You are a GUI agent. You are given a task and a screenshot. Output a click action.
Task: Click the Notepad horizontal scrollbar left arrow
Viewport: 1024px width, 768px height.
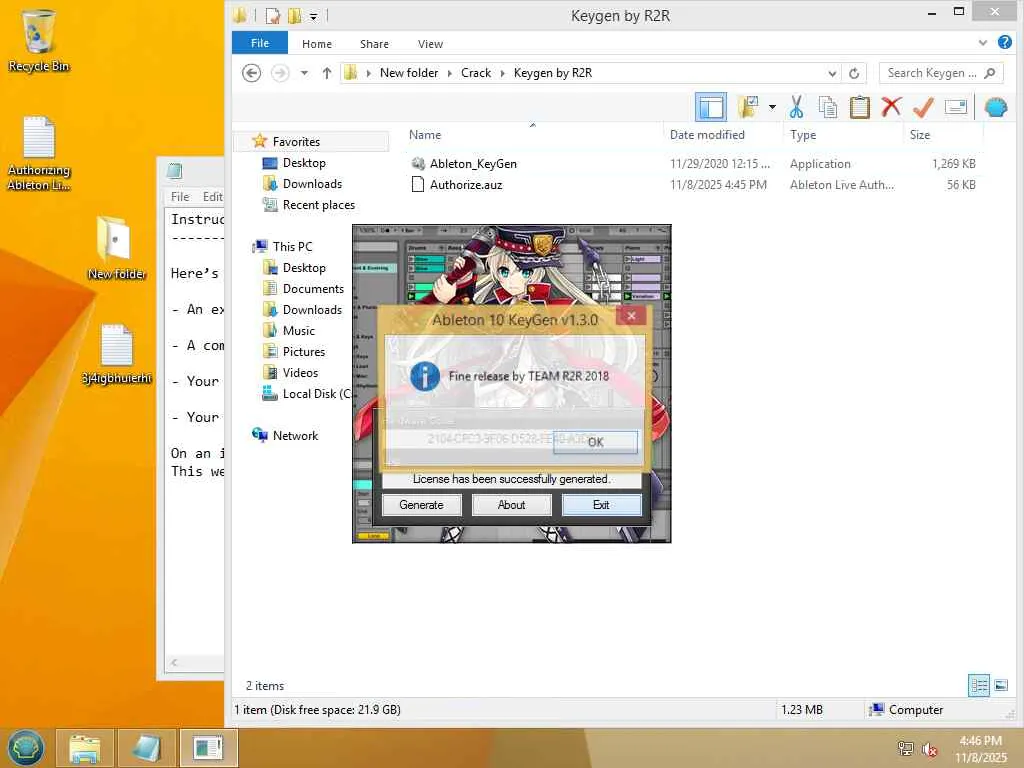(x=174, y=663)
